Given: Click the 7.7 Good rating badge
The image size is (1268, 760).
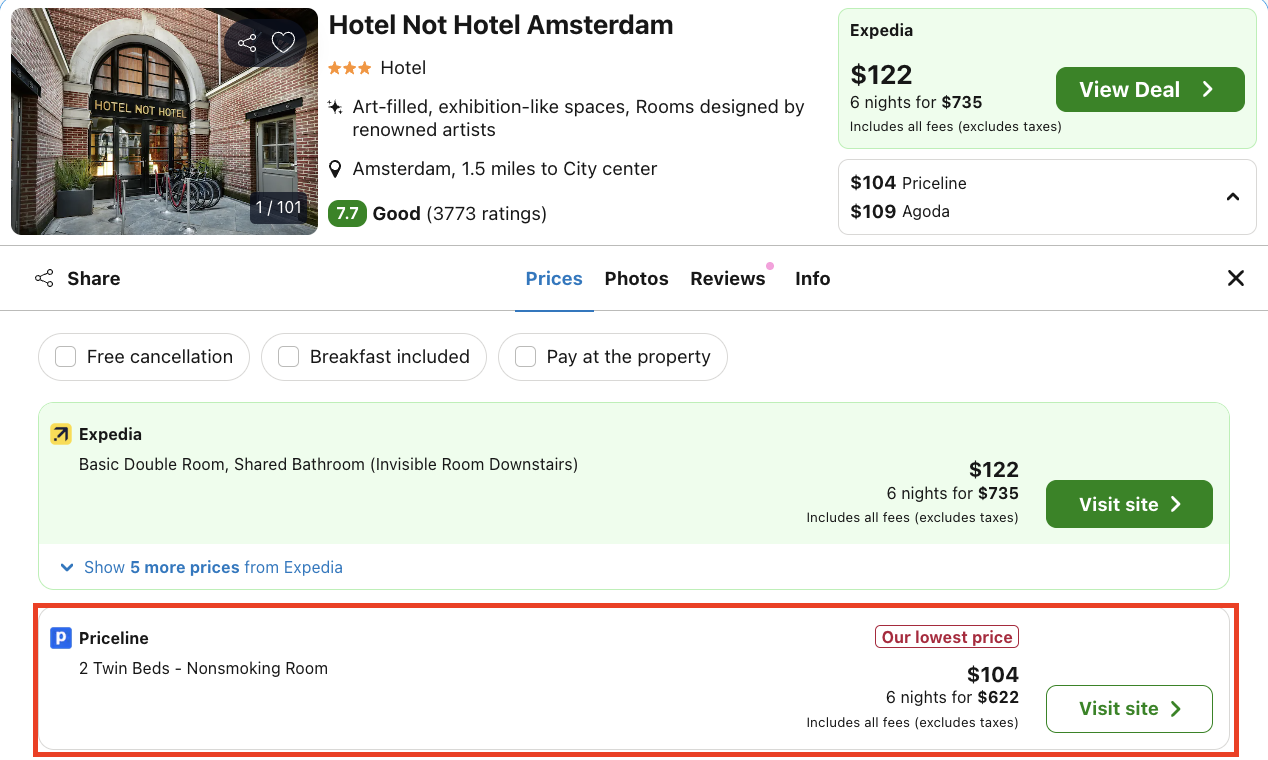Looking at the screenshot, I should [347, 213].
